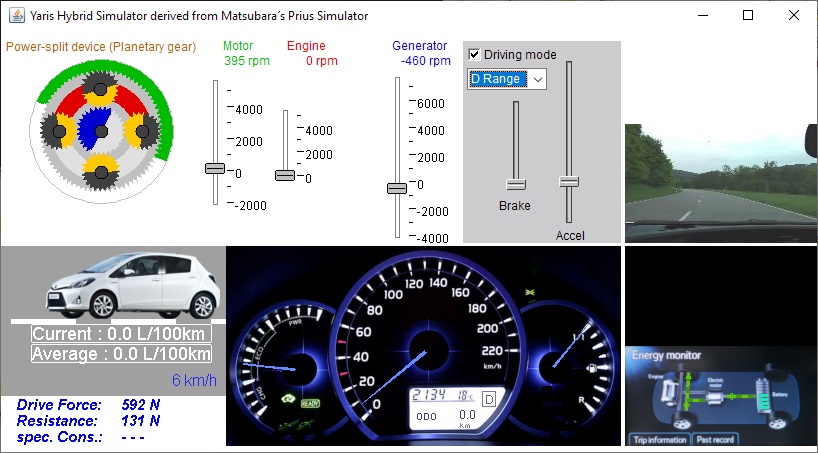Click the D gear indicator on display

(x=489, y=399)
